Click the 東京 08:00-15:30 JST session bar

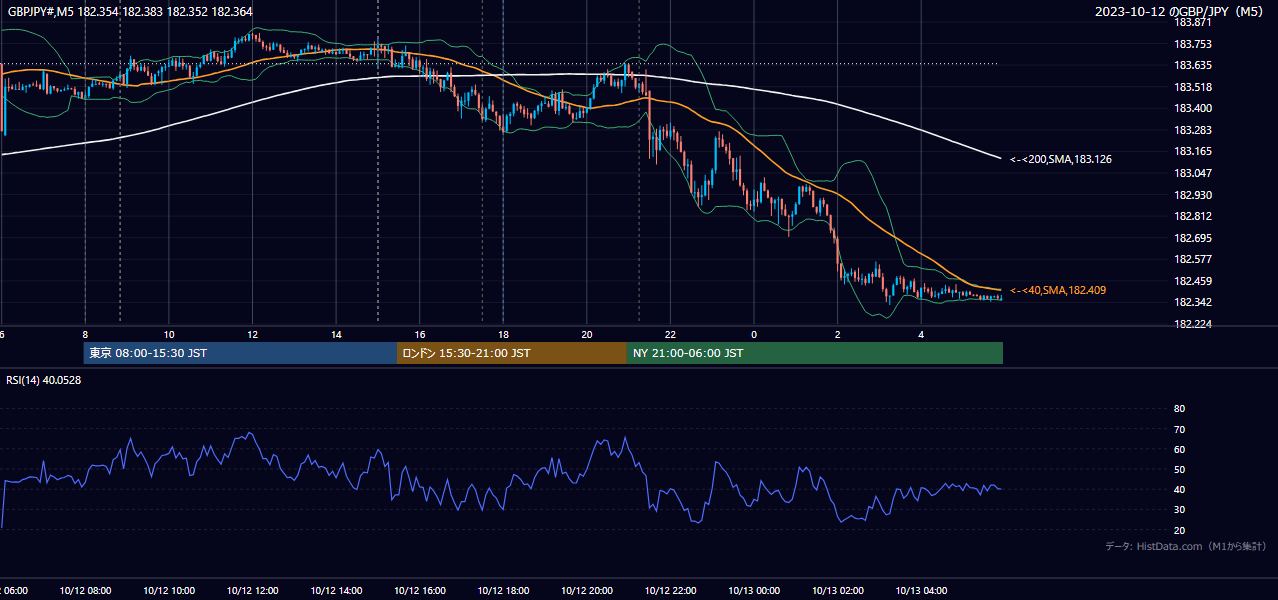(x=240, y=353)
